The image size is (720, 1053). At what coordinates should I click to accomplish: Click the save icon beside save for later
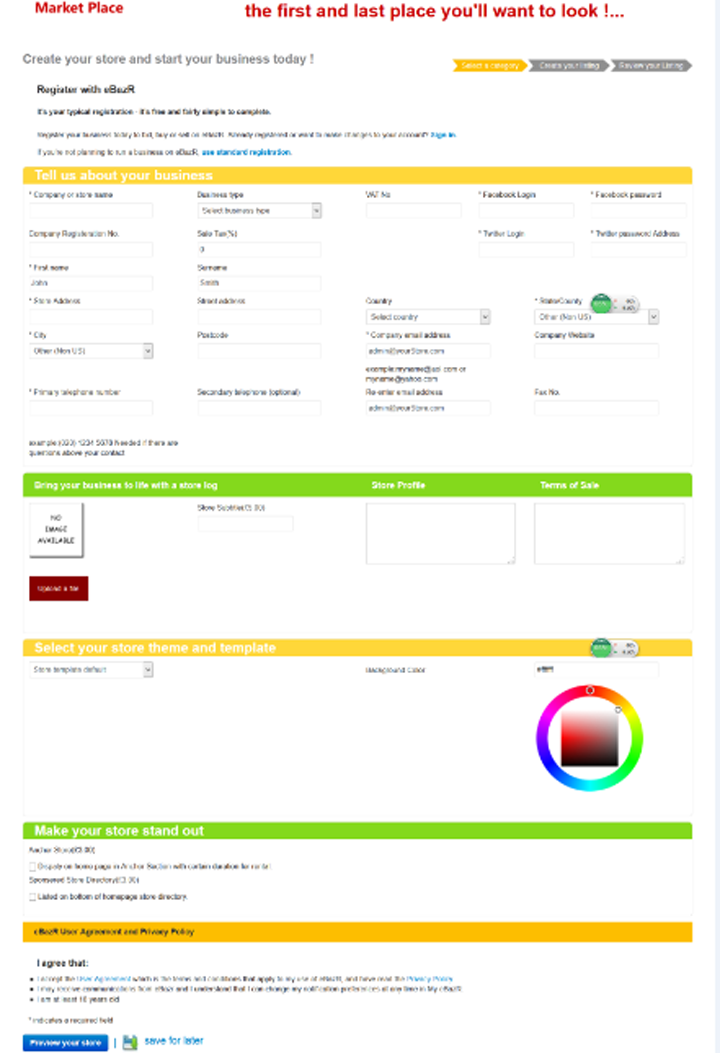tap(128, 1042)
